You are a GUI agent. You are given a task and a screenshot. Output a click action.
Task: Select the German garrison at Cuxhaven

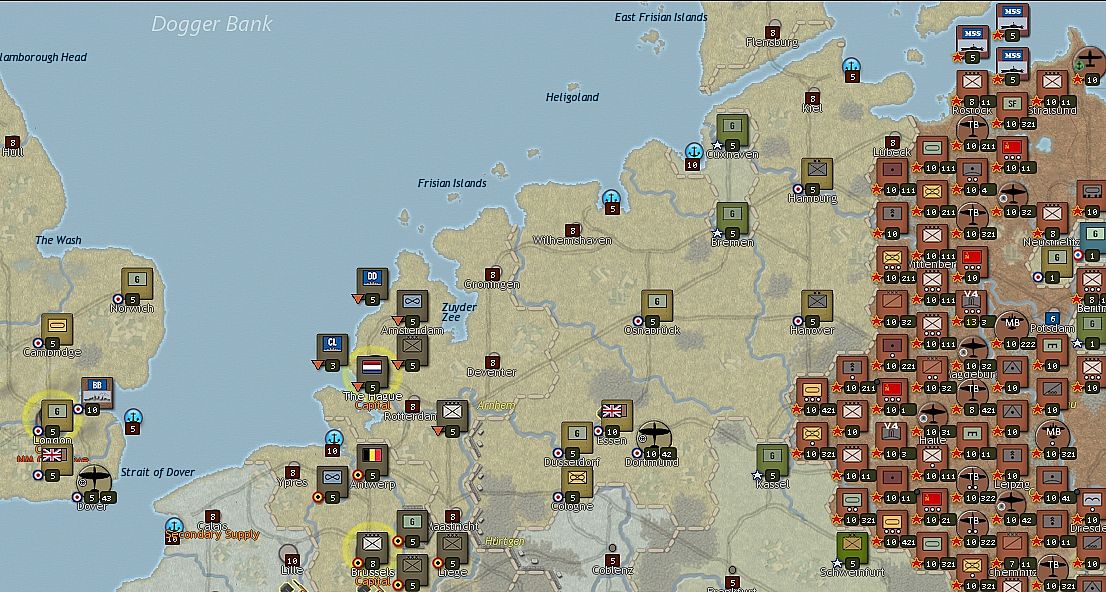click(732, 130)
